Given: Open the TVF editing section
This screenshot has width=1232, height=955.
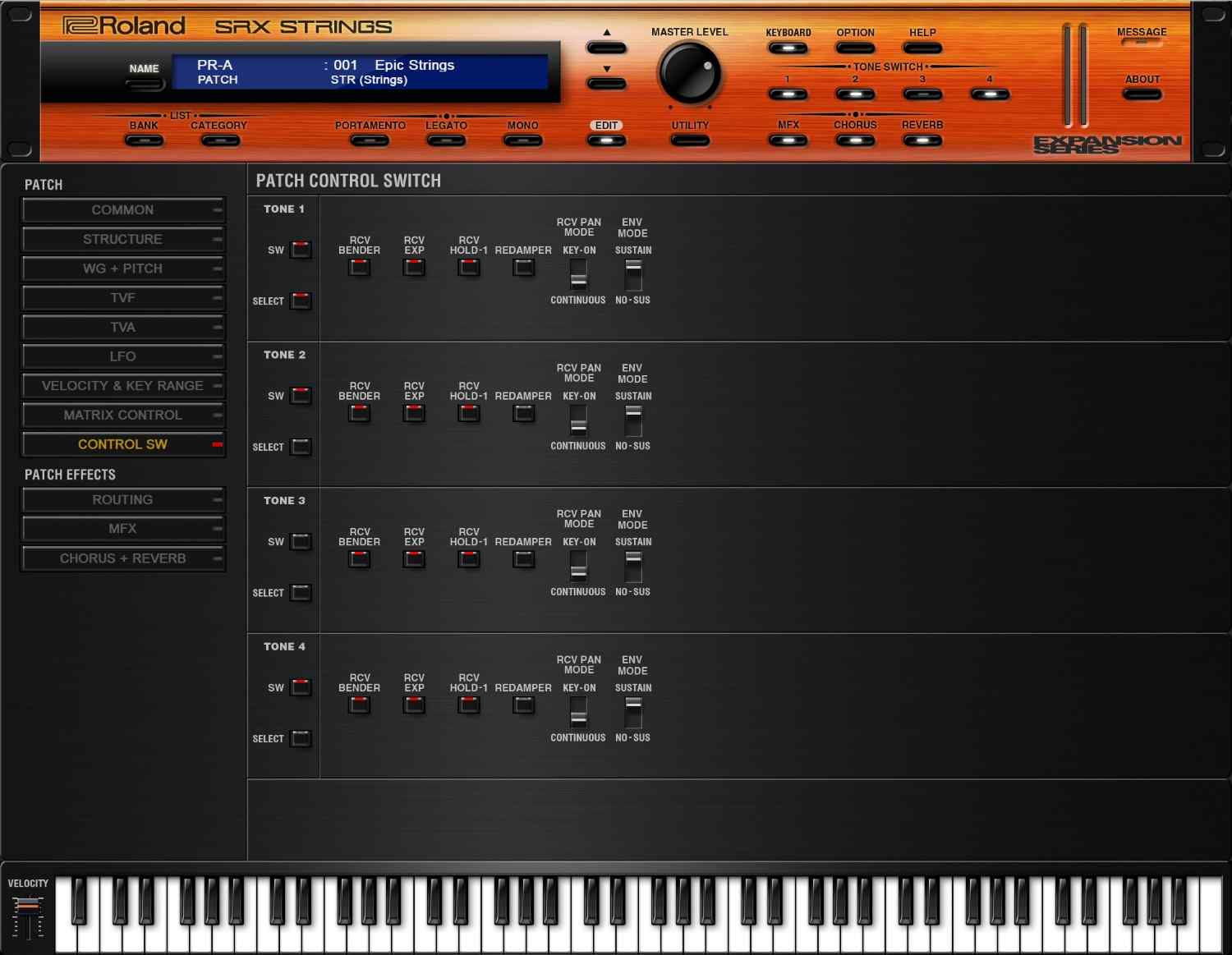Looking at the screenshot, I should [123, 297].
